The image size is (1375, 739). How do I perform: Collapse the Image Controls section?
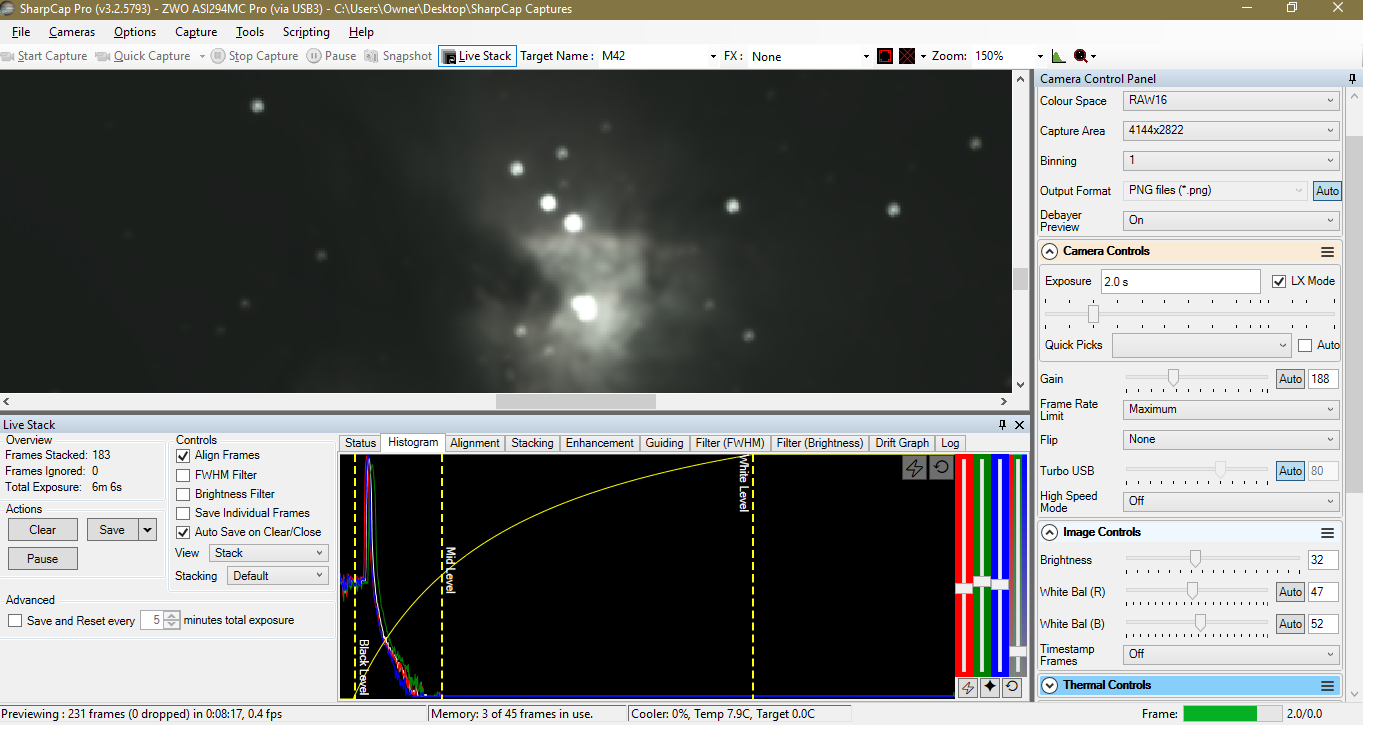1050,533
